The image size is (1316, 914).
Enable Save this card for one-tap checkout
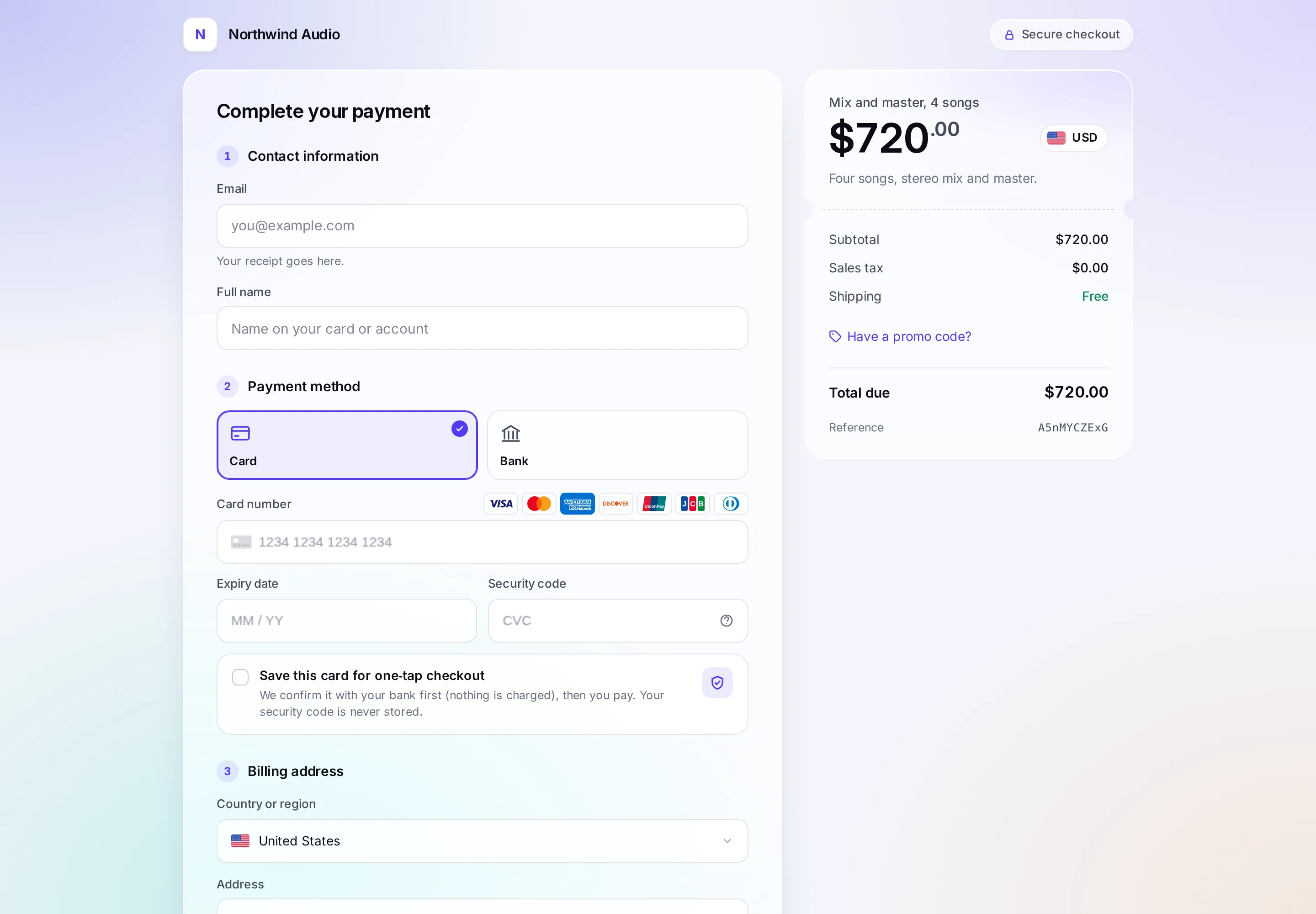240,677
